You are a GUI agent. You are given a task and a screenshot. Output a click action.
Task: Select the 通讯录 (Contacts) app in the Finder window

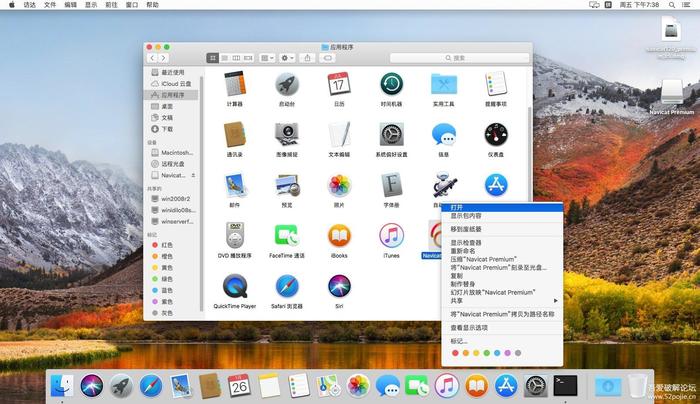234,134
